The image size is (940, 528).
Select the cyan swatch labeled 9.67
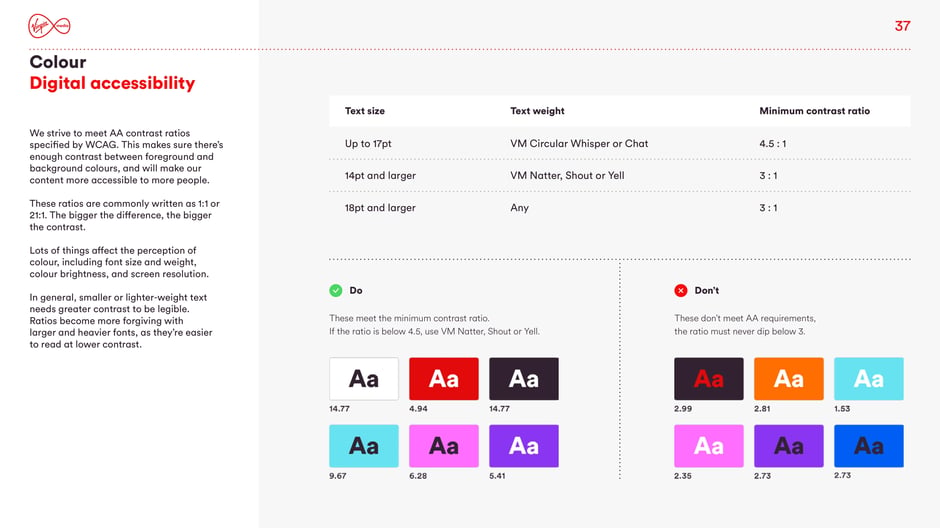[363, 446]
